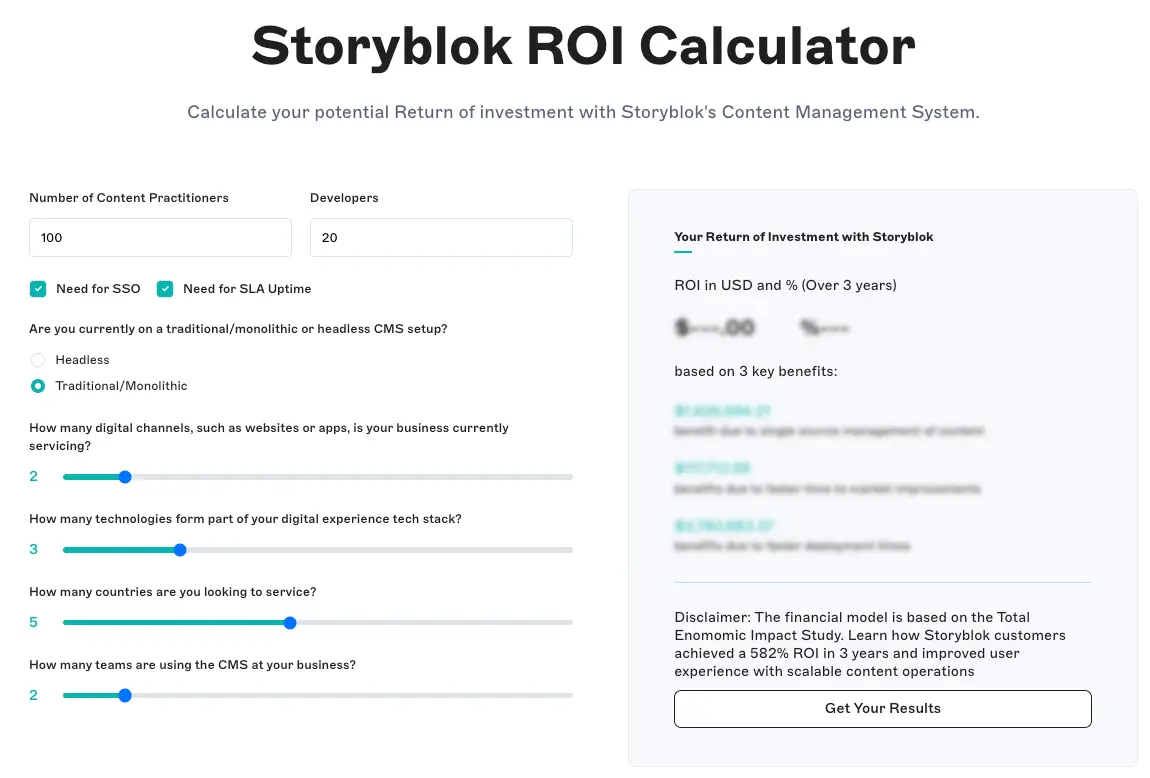Image resolution: width=1150 pixels, height=778 pixels.
Task: Click the Number of Content Practitioners field
Action: click(160, 237)
